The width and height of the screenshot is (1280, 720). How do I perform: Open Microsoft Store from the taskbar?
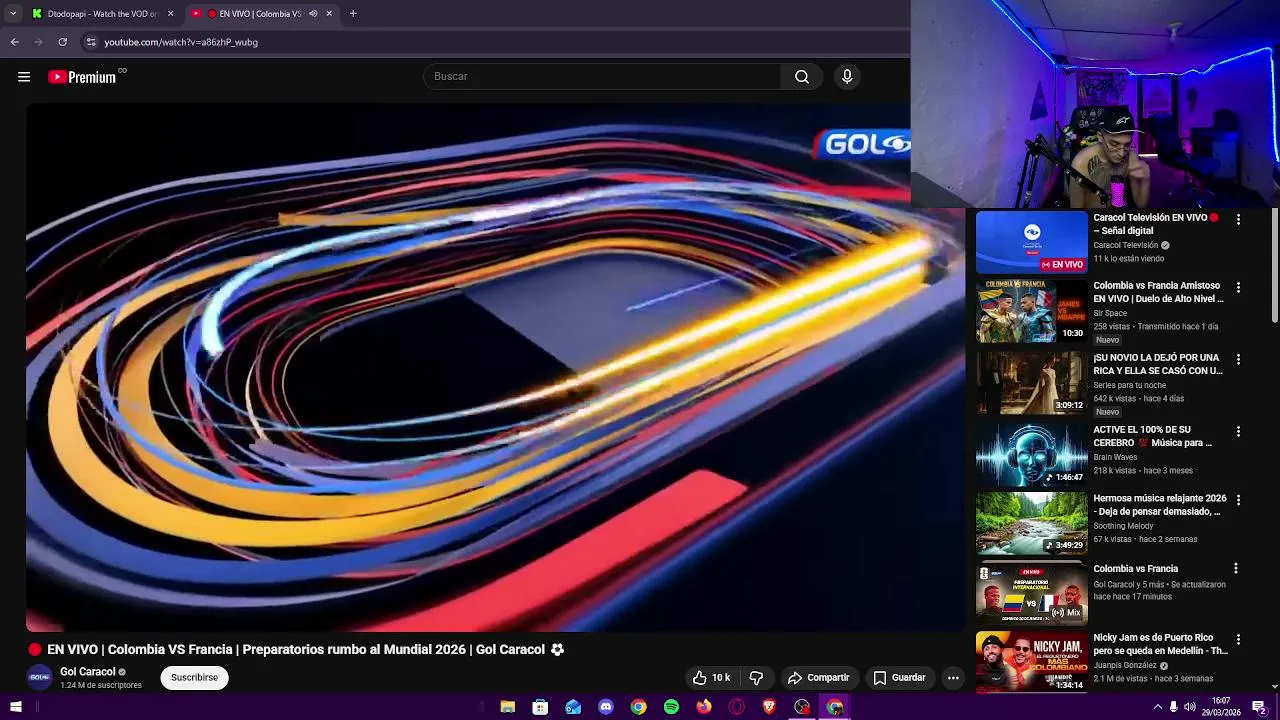[x=540, y=707]
